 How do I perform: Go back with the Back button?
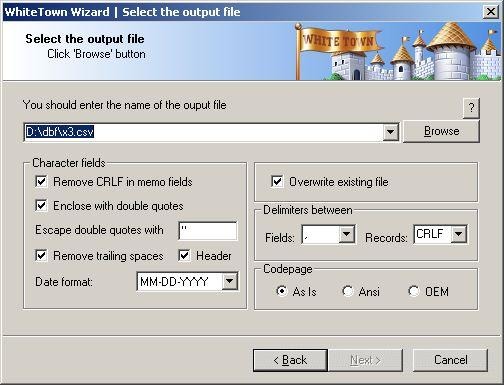(x=290, y=360)
